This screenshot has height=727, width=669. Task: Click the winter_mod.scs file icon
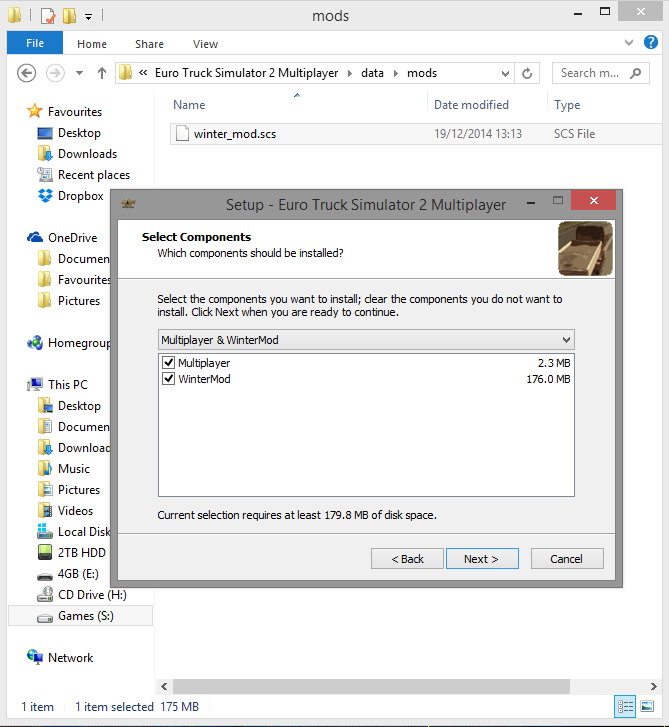[x=182, y=134]
